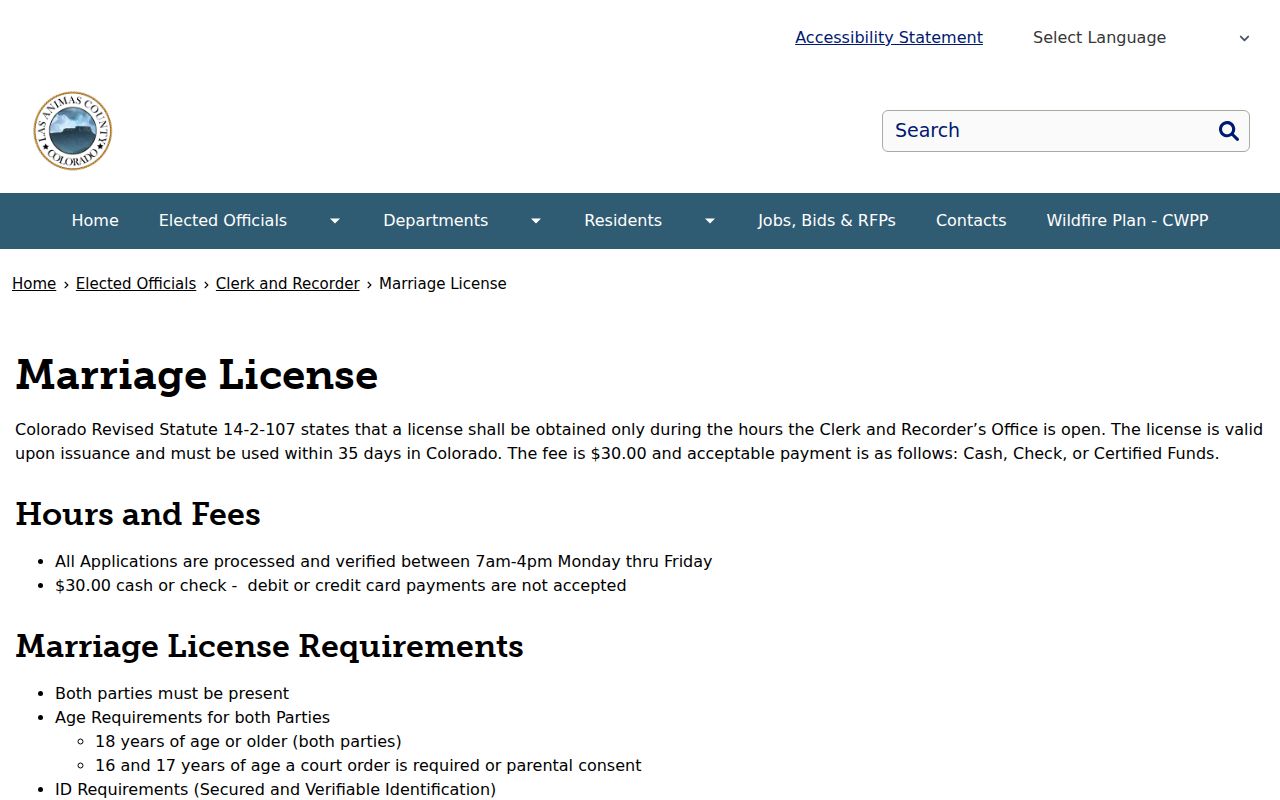Viewport: 1280px width, 800px height.
Task: Open the Contacts menu item
Action: [971, 221]
